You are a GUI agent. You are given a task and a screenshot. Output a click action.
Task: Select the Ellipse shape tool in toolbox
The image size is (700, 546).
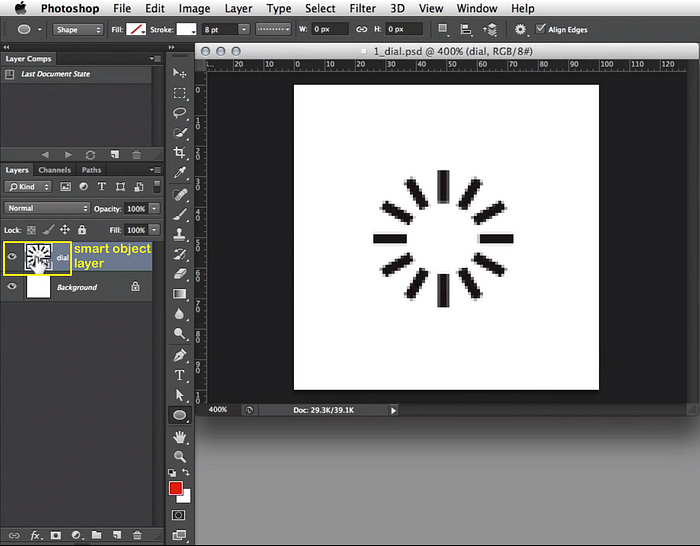pos(179,415)
